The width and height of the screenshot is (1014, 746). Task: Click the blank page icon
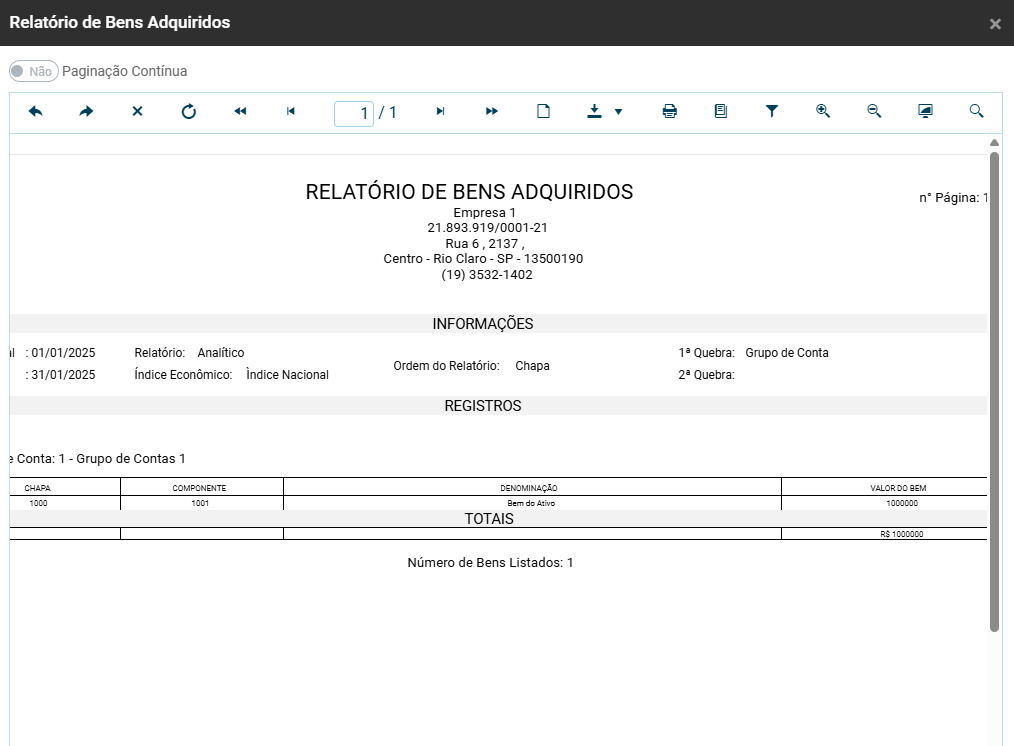[x=544, y=112]
